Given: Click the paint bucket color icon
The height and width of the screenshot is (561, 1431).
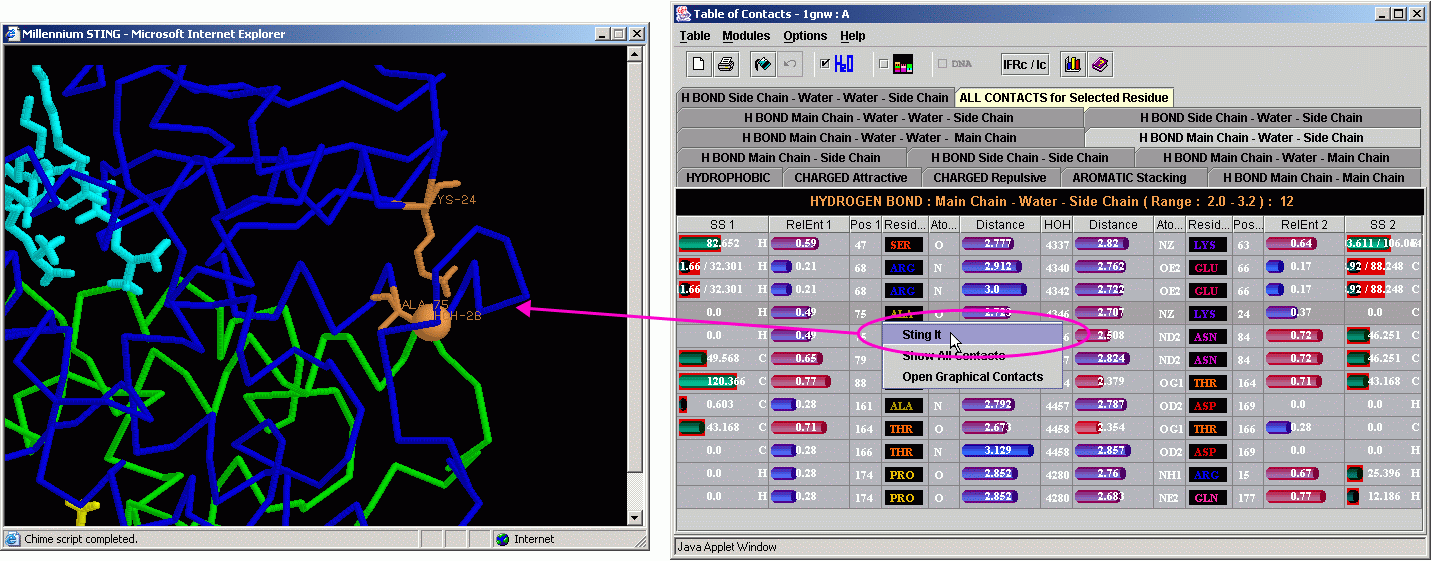Looking at the screenshot, I should pos(763,64).
